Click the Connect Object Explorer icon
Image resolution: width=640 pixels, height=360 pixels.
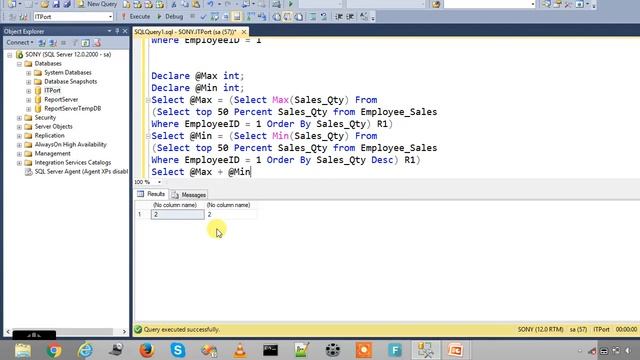click(42, 42)
